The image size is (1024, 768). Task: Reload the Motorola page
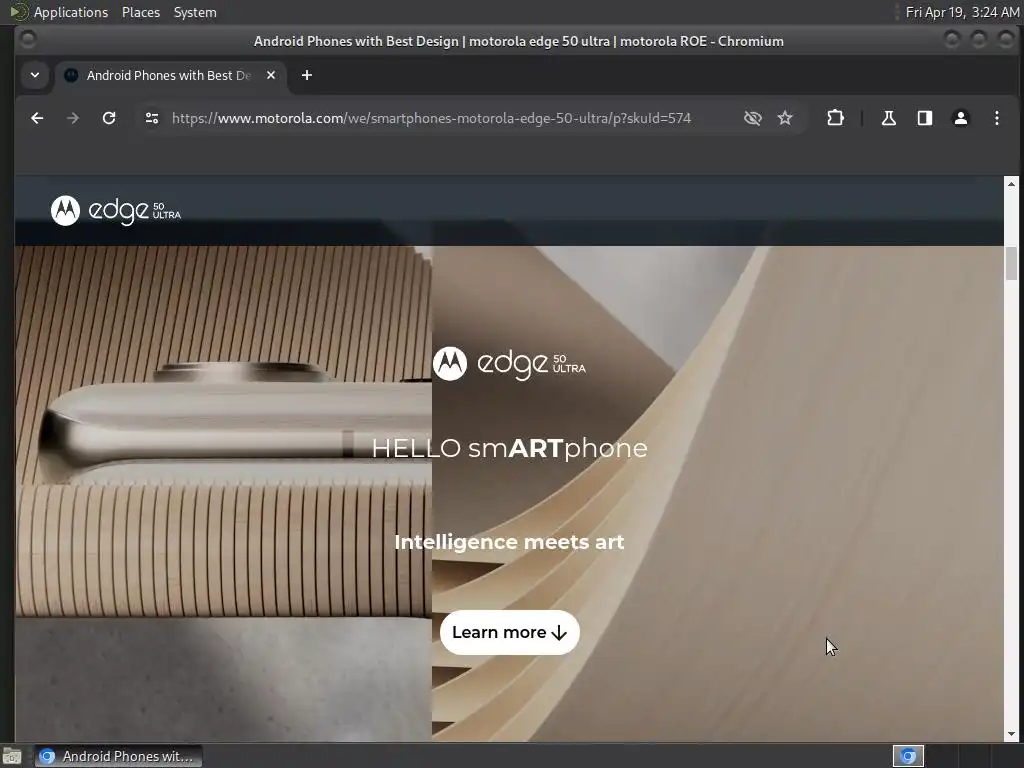point(109,118)
